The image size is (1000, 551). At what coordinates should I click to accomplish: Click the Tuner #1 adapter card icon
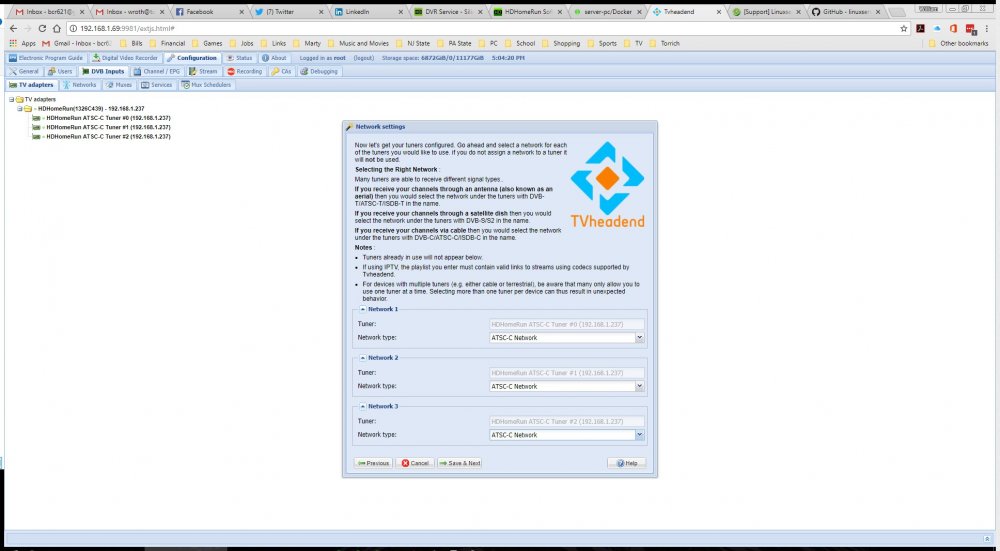pos(36,128)
